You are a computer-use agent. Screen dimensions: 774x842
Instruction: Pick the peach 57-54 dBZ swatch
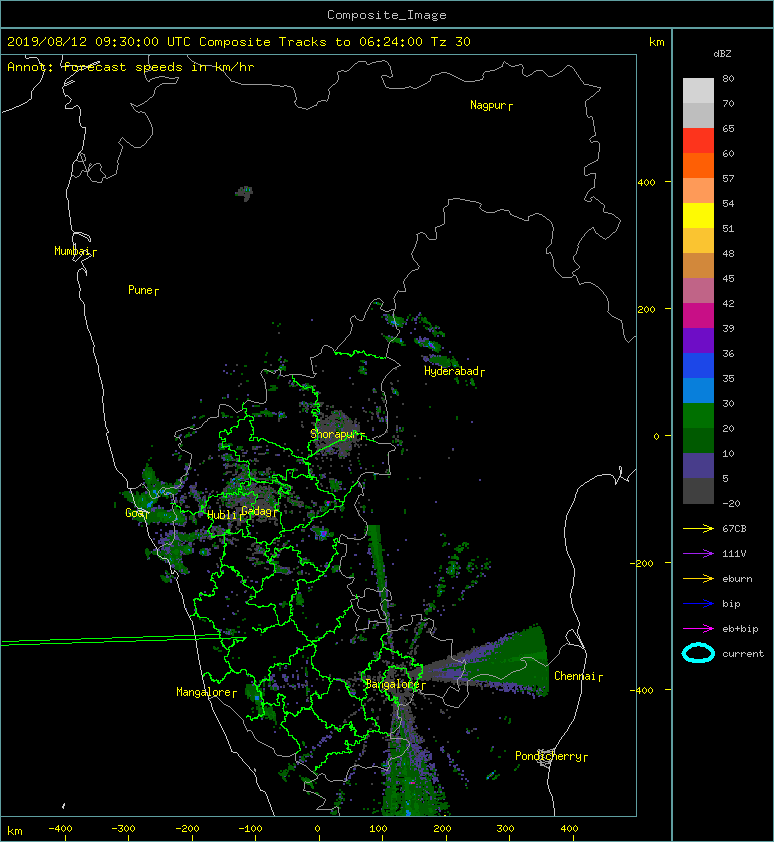pyautogui.click(x=698, y=190)
